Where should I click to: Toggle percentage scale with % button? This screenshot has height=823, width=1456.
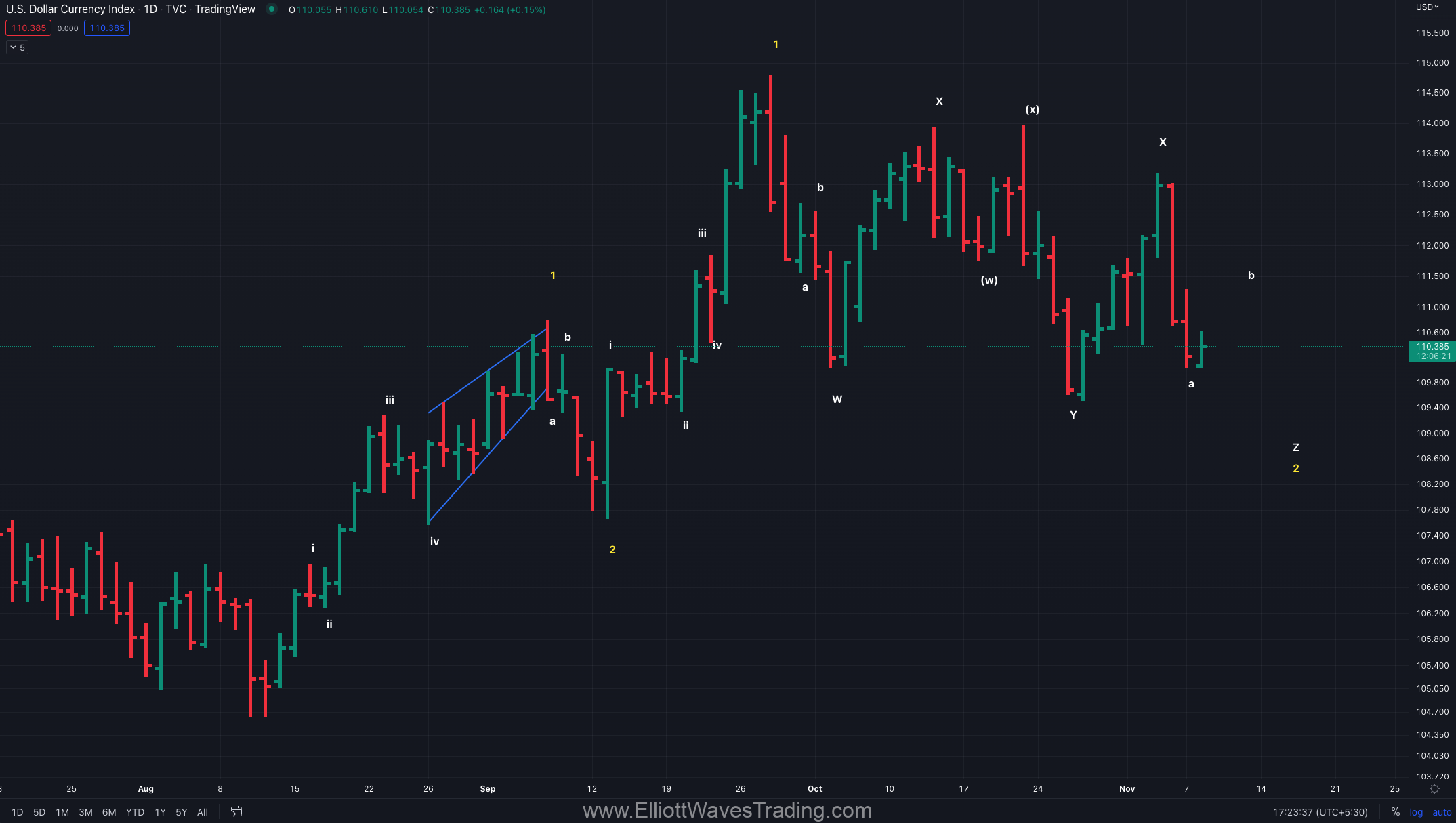click(1395, 812)
